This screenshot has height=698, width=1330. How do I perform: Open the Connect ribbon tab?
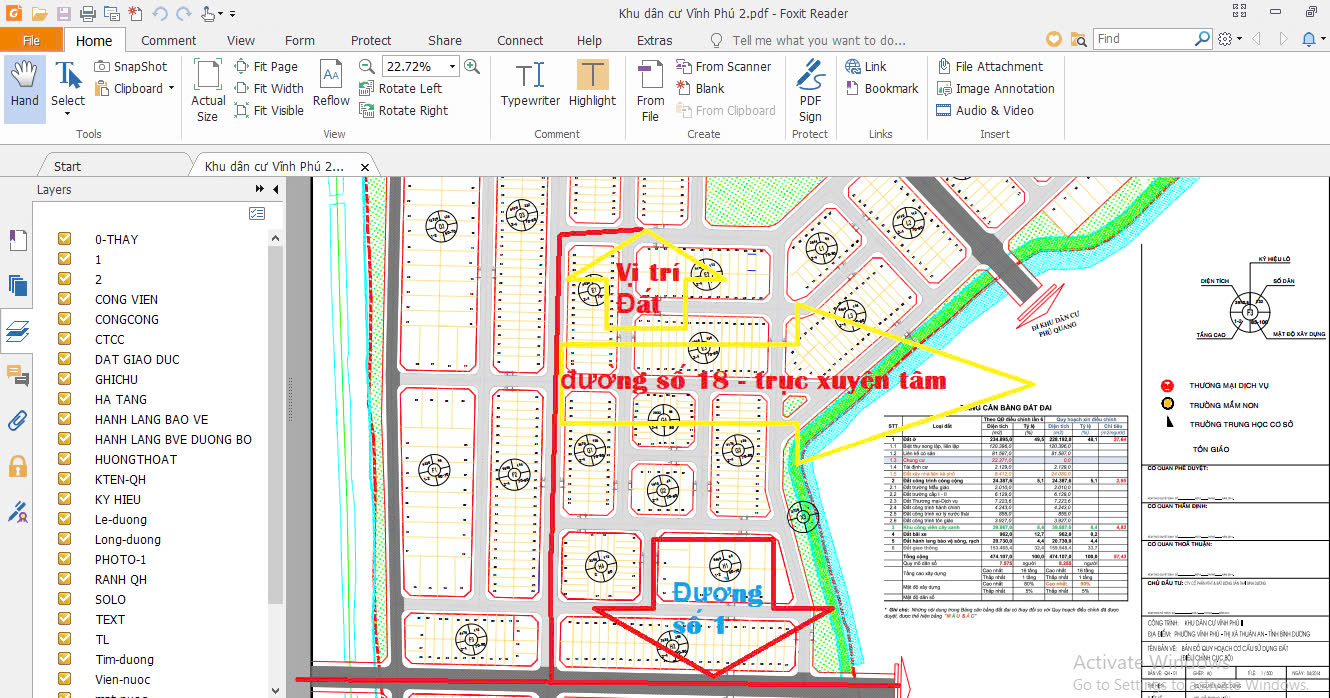520,40
